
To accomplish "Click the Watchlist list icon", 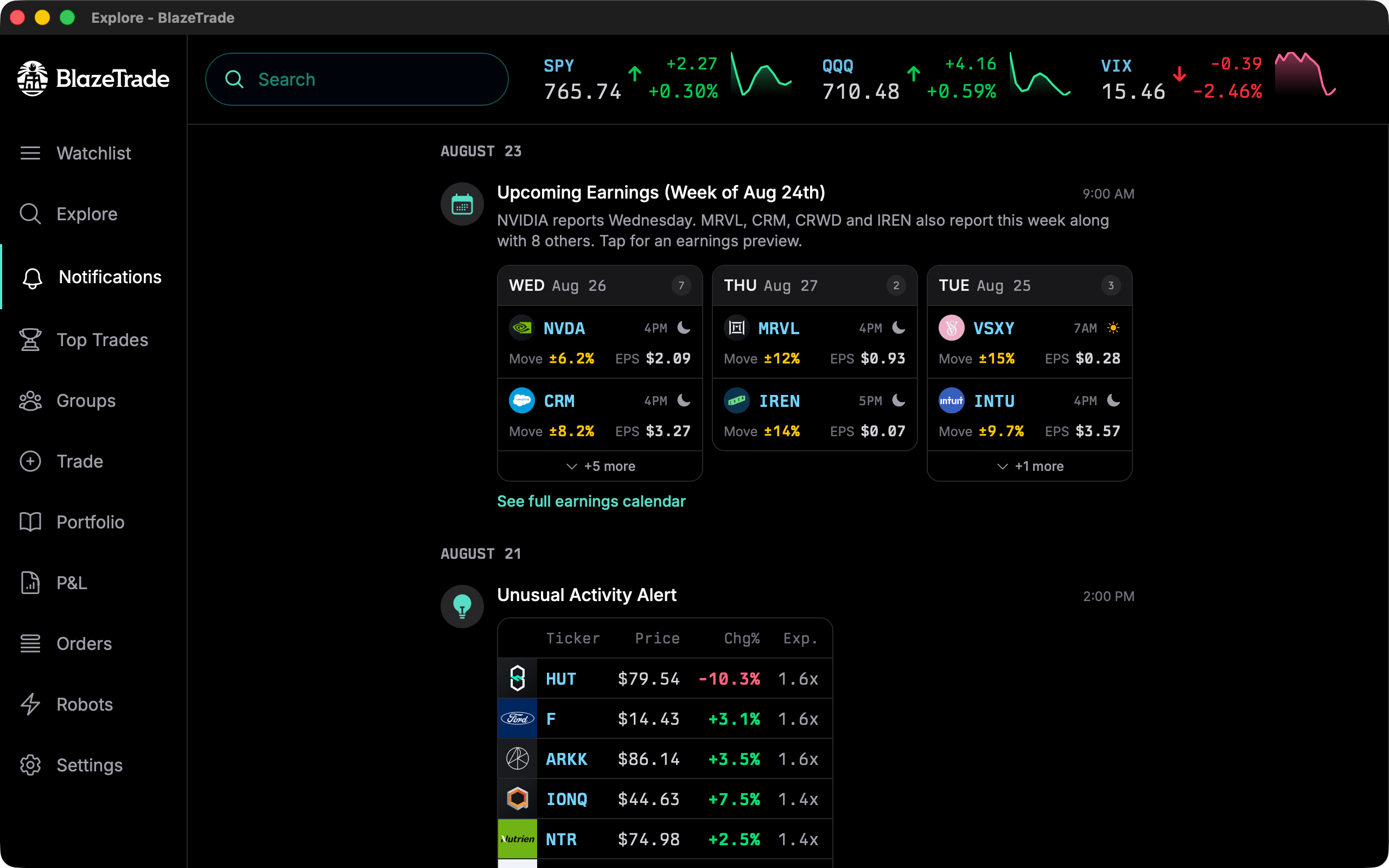I will (x=30, y=154).
